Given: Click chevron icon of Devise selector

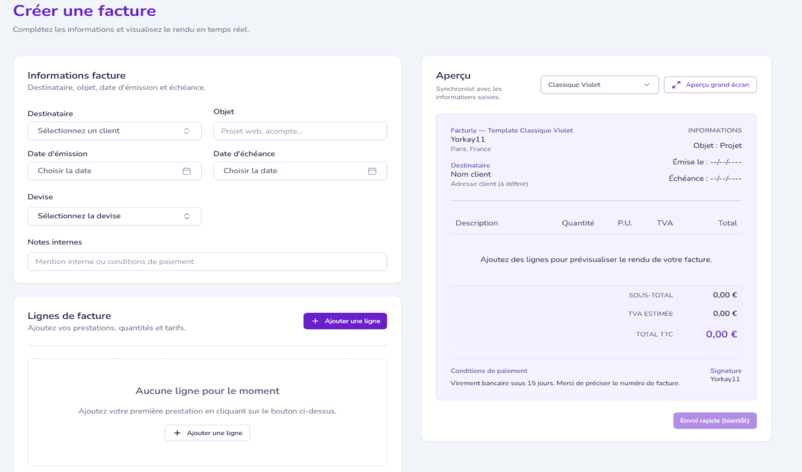Looking at the screenshot, I should tap(186, 216).
